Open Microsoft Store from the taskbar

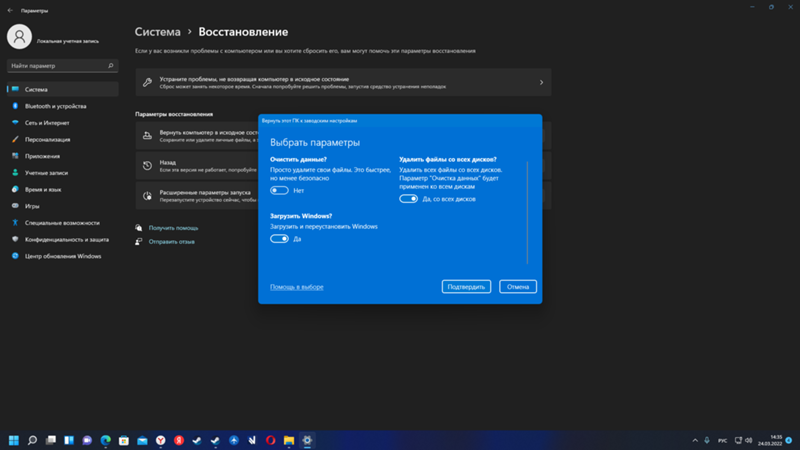(x=124, y=440)
